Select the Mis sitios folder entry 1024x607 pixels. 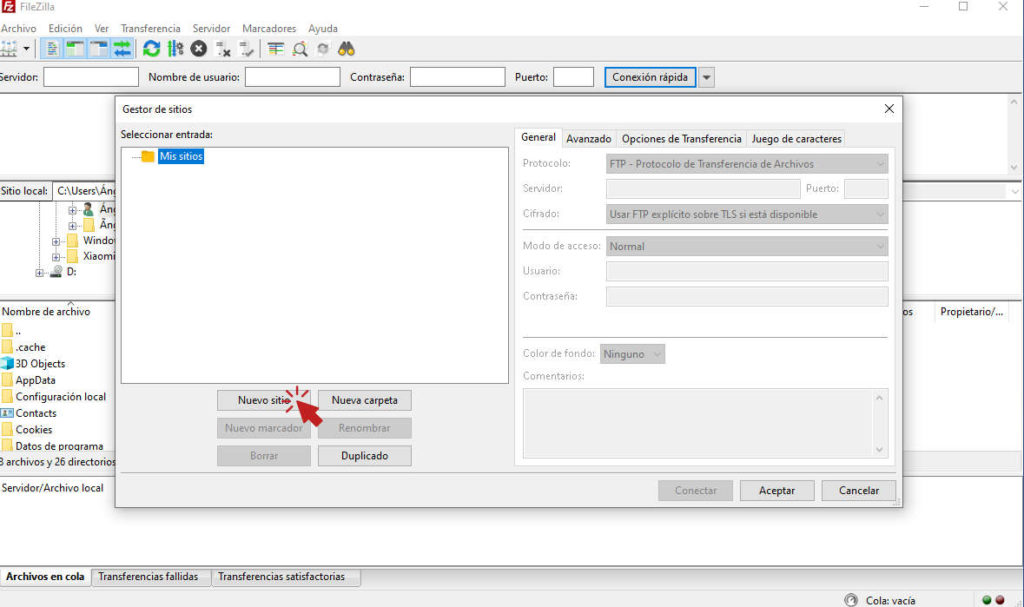click(181, 156)
